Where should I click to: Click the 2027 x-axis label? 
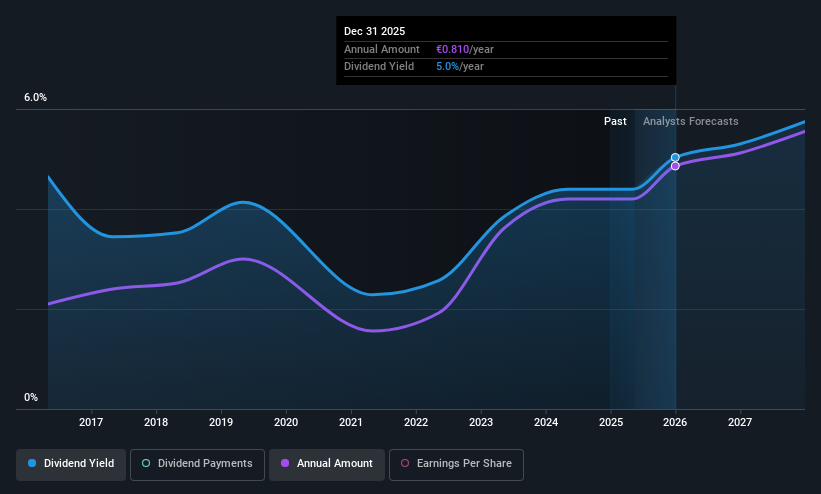tap(740, 423)
